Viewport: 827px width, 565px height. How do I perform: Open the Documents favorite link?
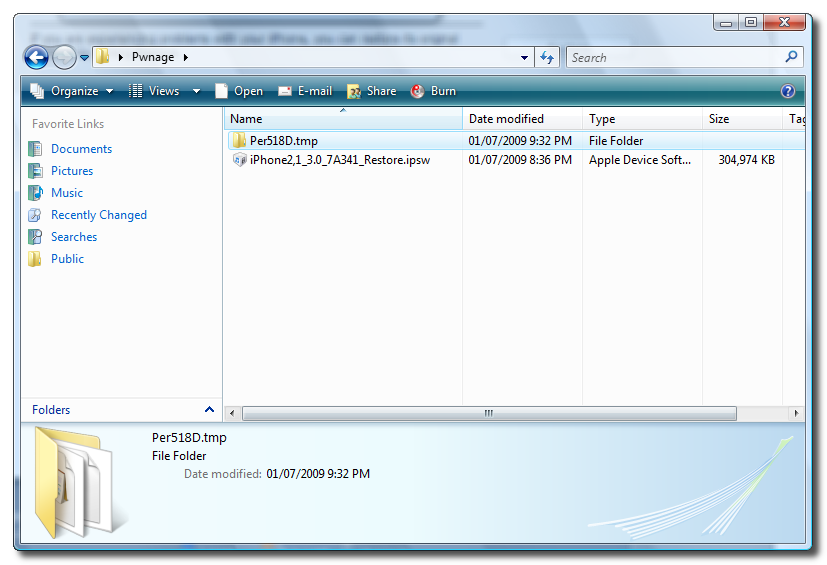[81, 149]
